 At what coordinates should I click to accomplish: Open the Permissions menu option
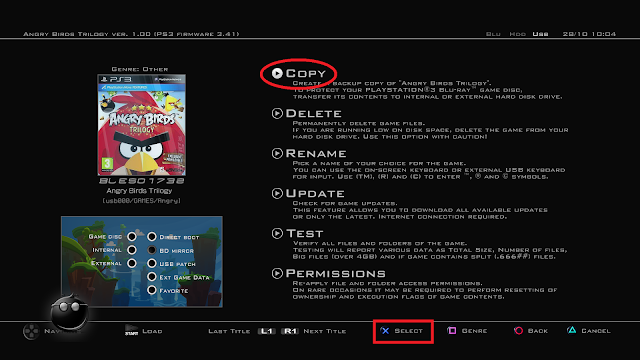pos(336,273)
